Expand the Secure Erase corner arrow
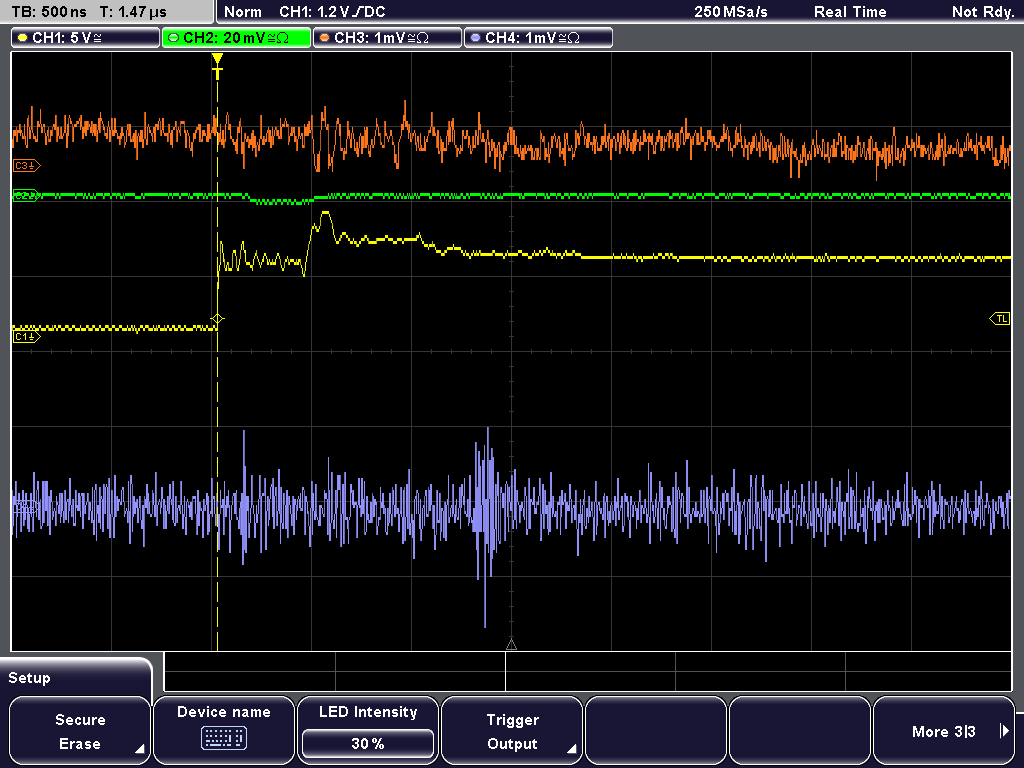 pyautogui.click(x=139, y=749)
